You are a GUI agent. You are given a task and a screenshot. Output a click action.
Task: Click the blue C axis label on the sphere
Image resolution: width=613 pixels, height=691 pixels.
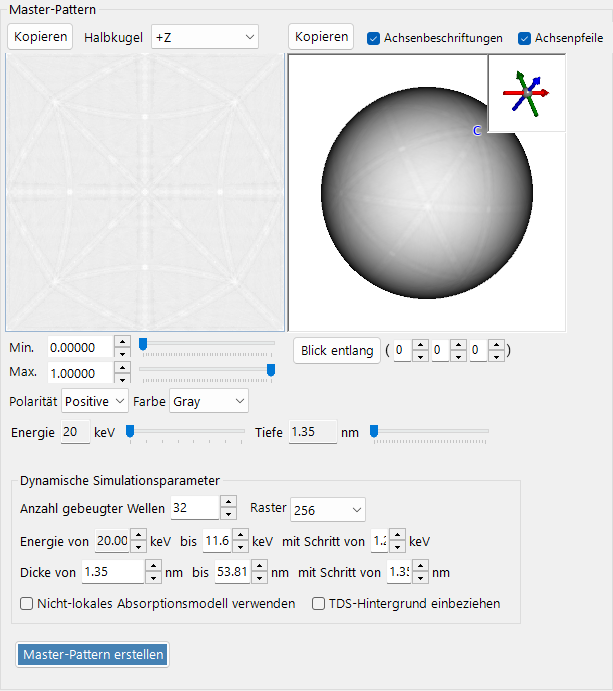(477, 130)
